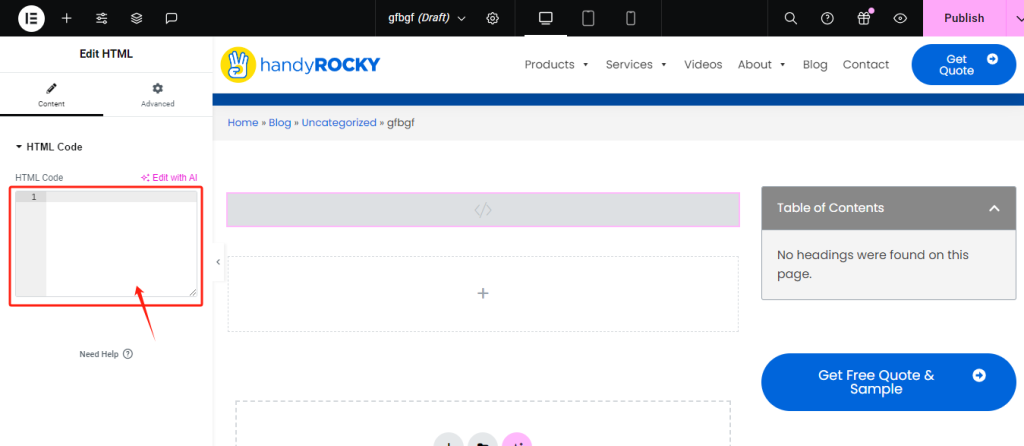1024x446 pixels.
Task: Select the Advanced tab
Action: pyautogui.click(x=157, y=94)
